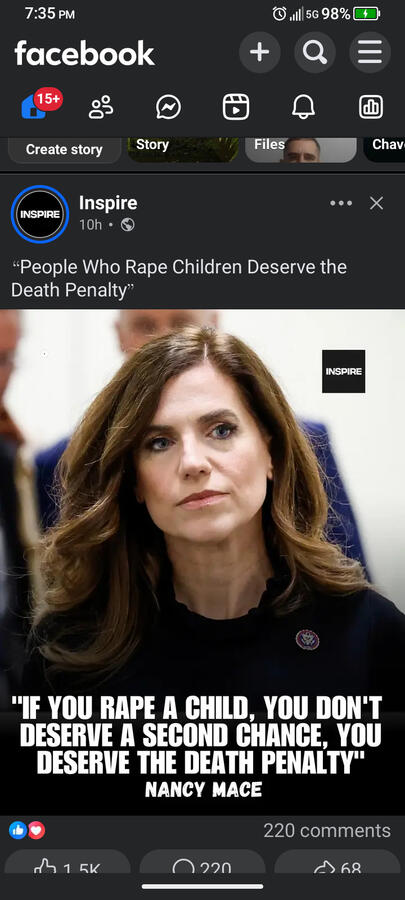
Task: View the Story thumbnail card
Action: 184,150
